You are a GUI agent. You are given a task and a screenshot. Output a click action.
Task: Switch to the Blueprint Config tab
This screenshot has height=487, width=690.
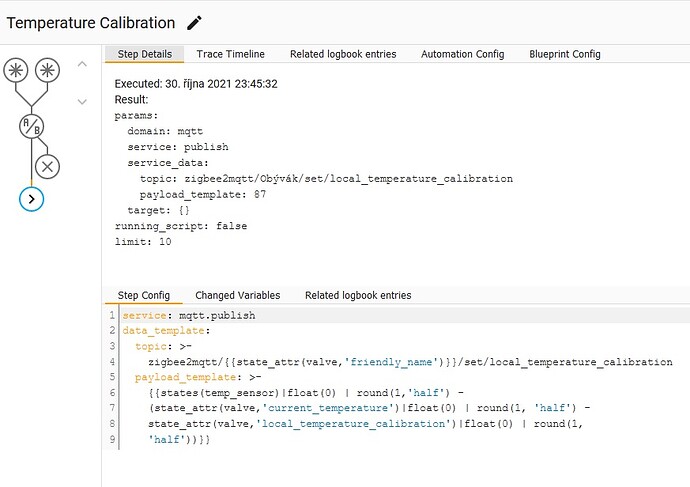pos(564,54)
